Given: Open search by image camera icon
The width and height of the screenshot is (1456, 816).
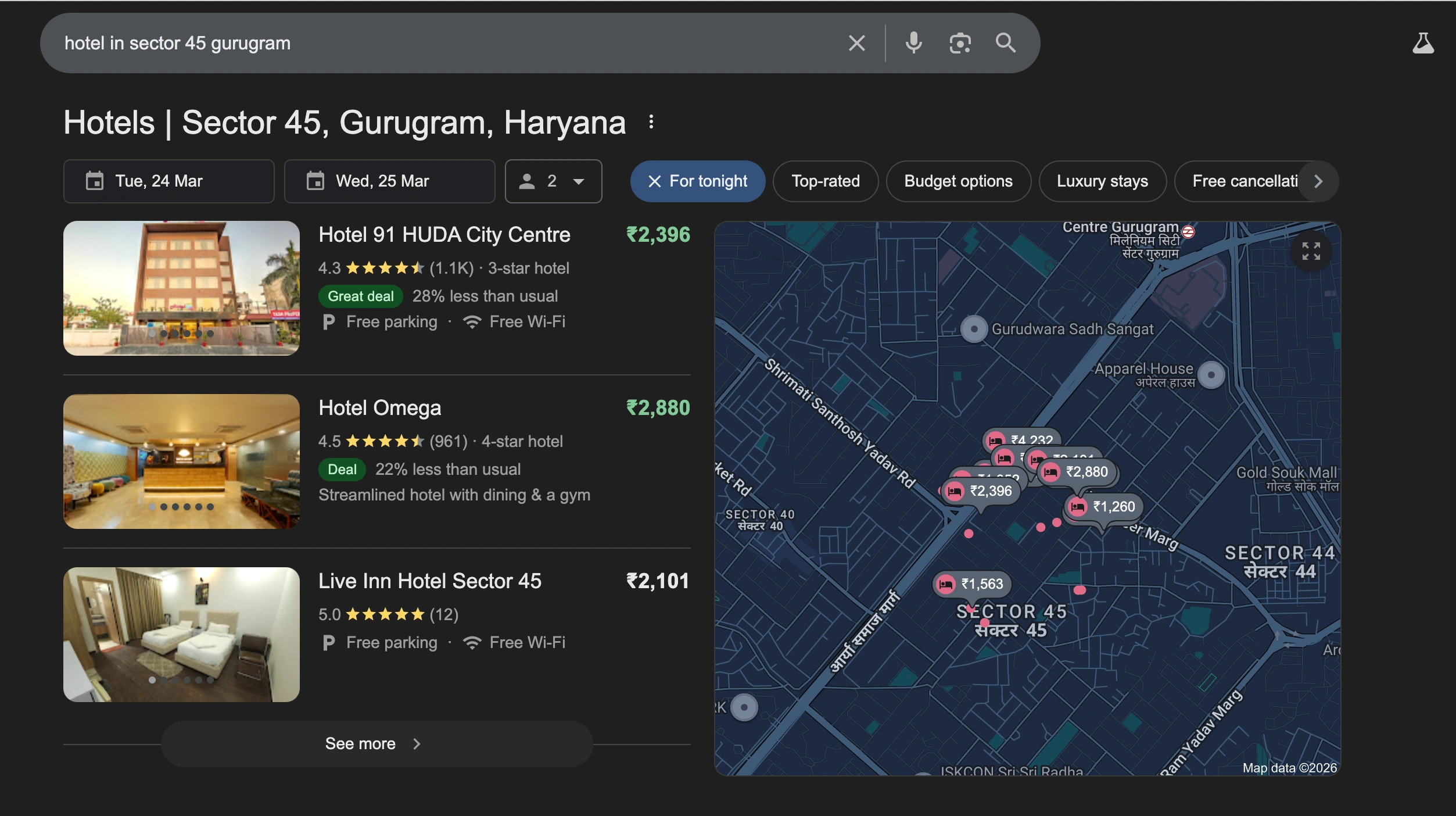Looking at the screenshot, I should [960, 43].
